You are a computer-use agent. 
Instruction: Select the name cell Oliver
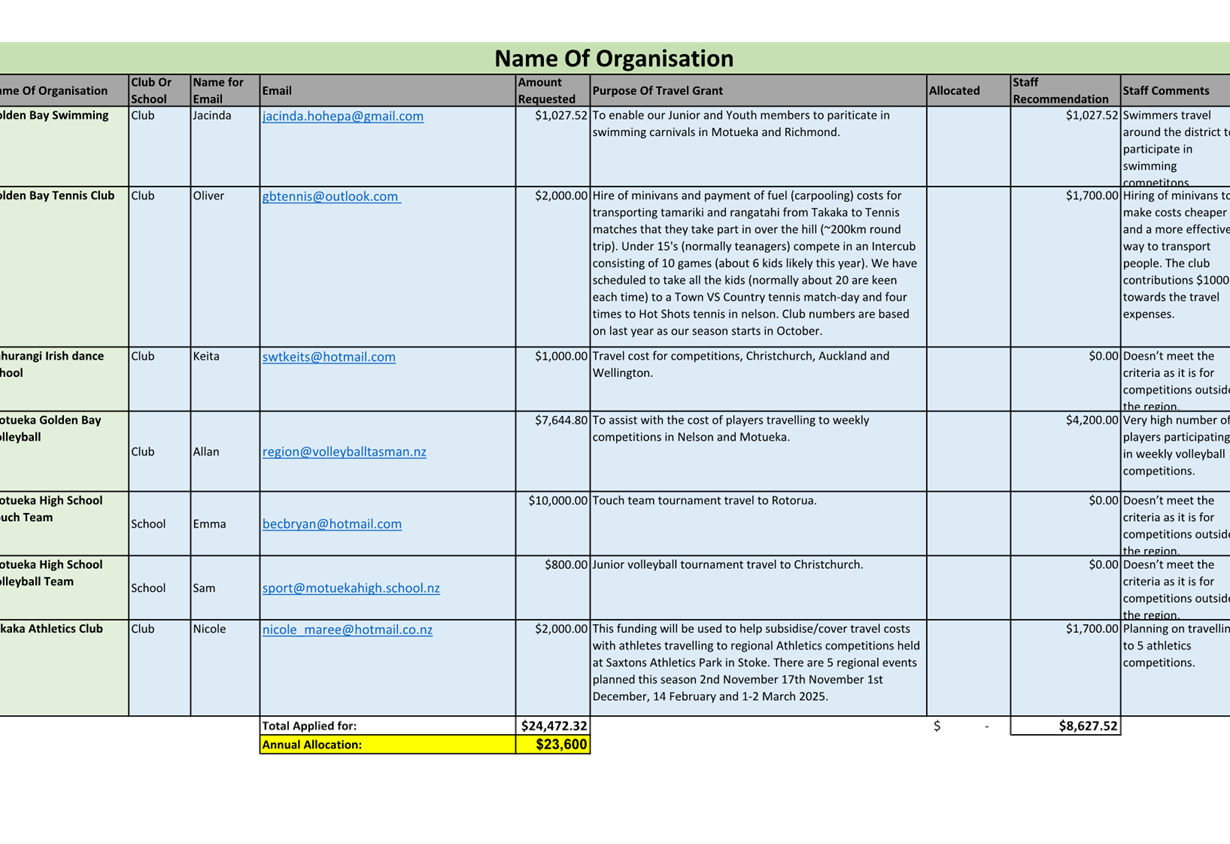pos(225,267)
